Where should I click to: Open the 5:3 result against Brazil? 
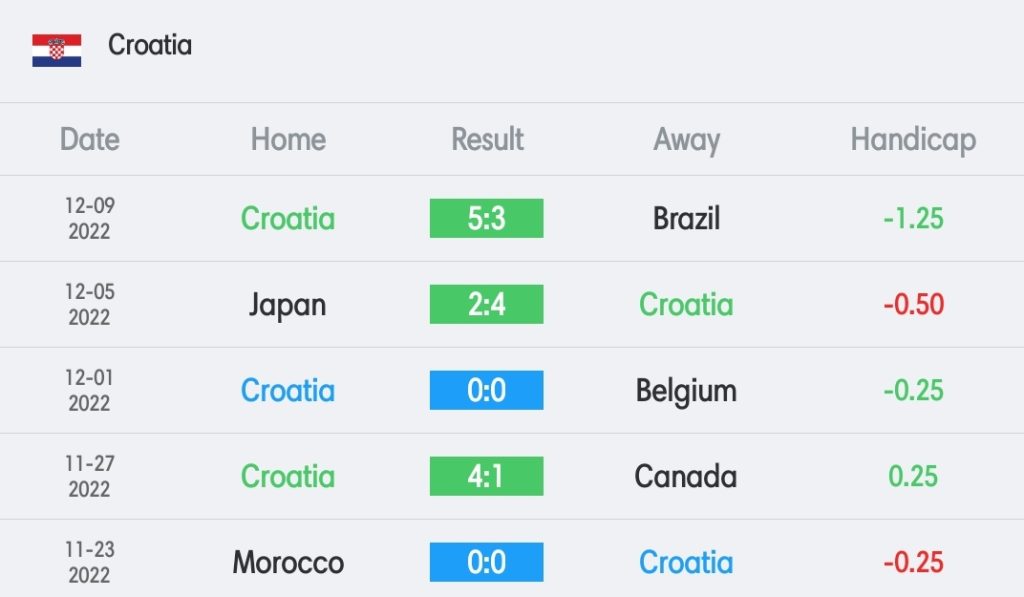coord(487,218)
